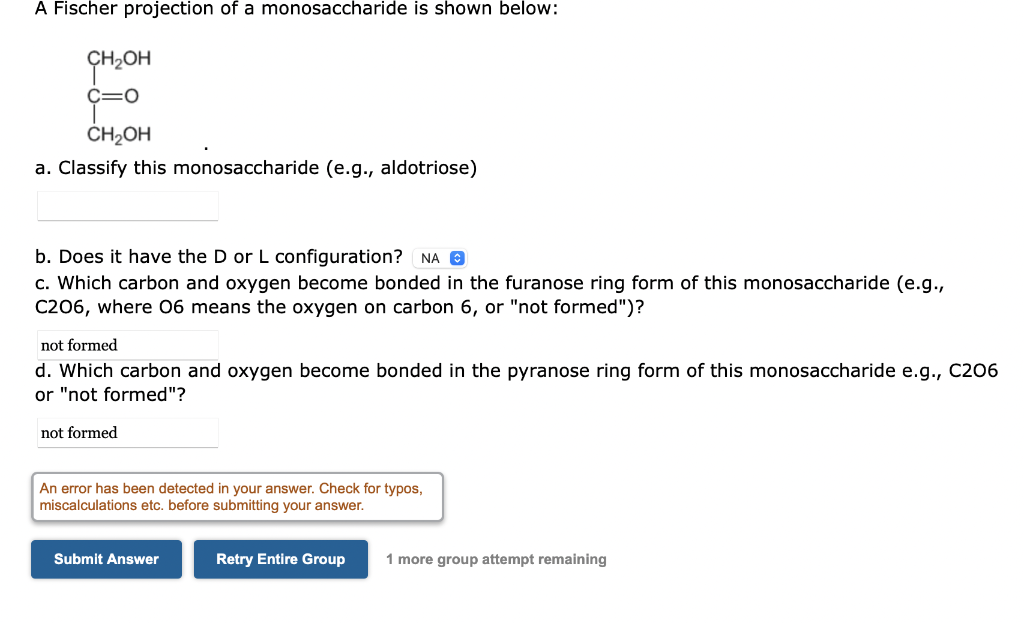Click the question text for part c

pyautogui.click(x=400, y=283)
